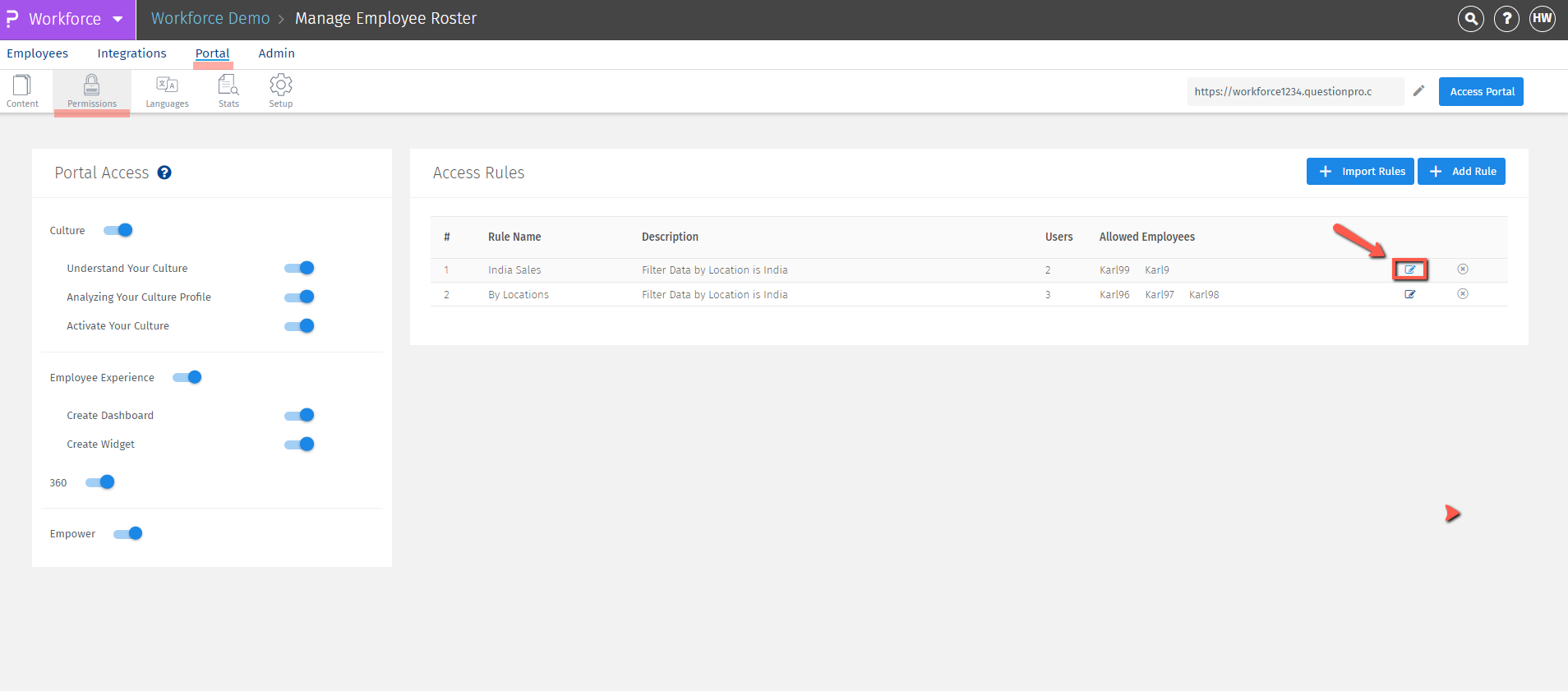Delete the By Locations rule
The image size is (1568, 691).
1462,294
